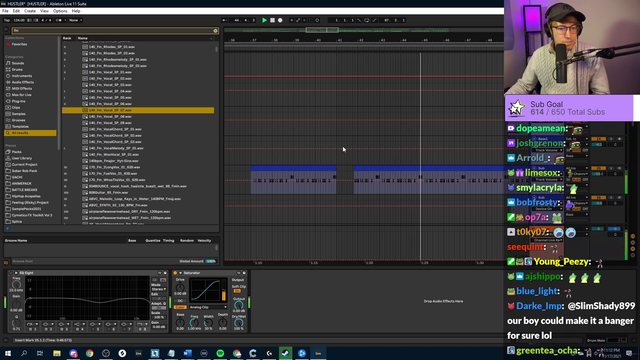Open the Options menu
This screenshot has width=640, height=360.
[x=60, y=11]
